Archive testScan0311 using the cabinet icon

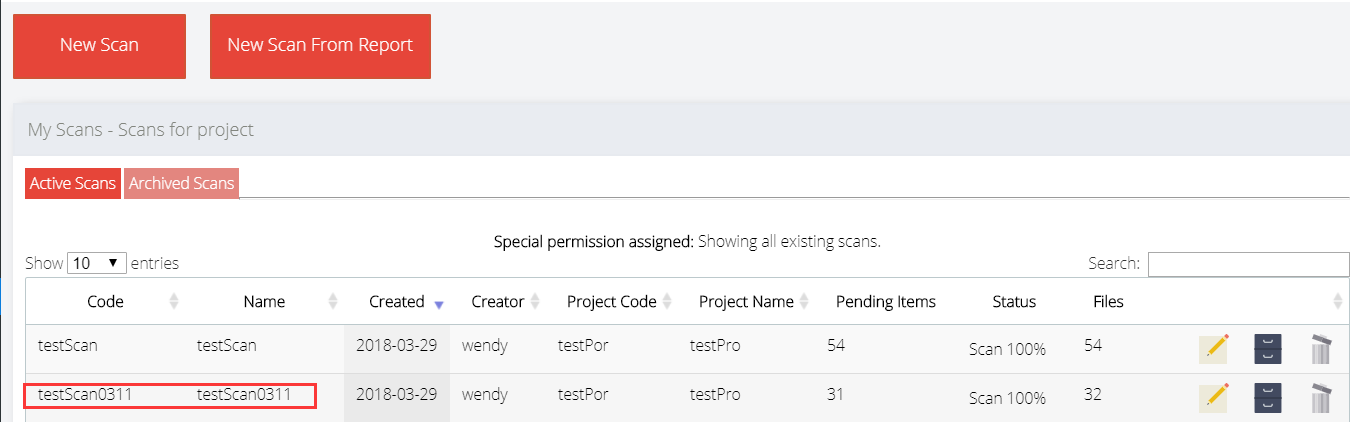[1268, 397]
